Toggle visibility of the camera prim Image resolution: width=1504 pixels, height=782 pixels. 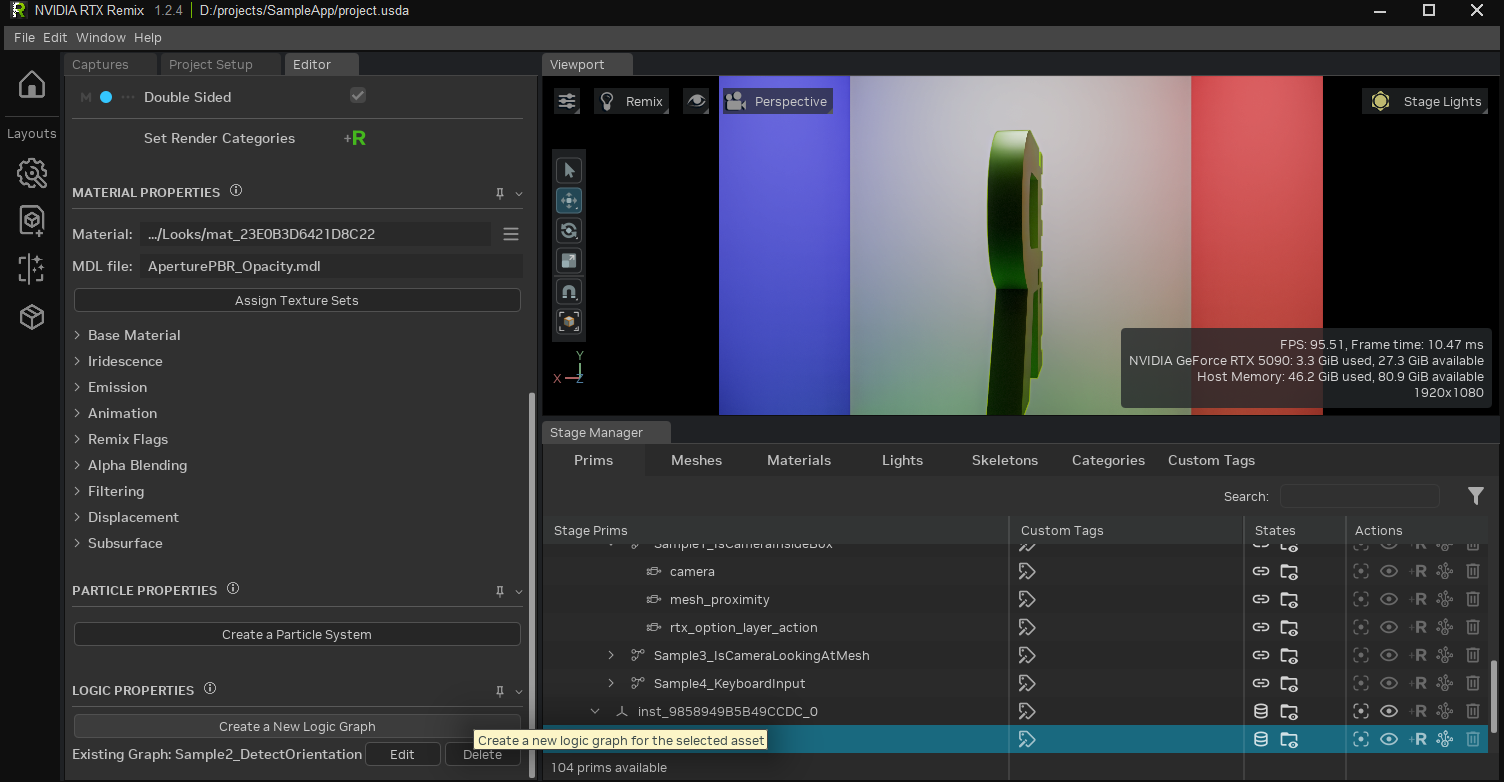[1388, 571]
